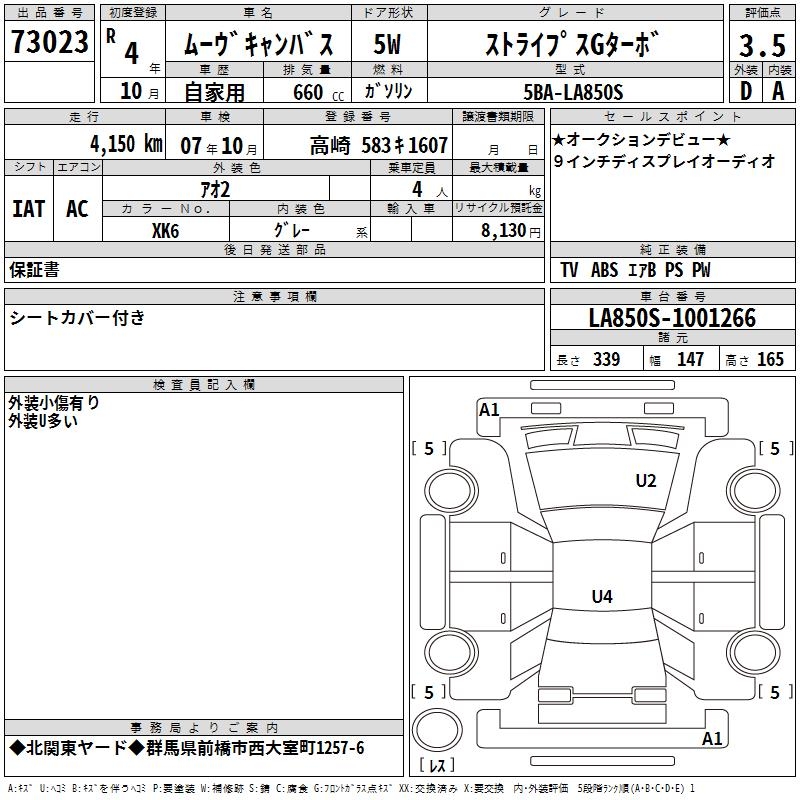The width and height of the screenshot is (800, 800).
Task: Click the spare tire circle in diagram
Action: click(436, 731)
